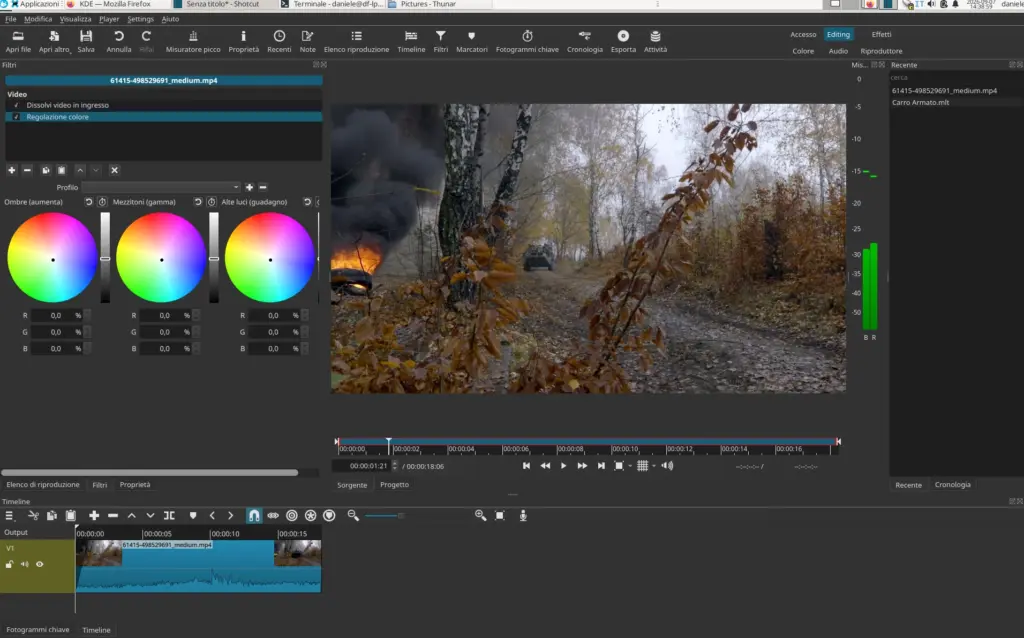
Task: Open Misuratore picco peak meter
Action: click(193, 40)
